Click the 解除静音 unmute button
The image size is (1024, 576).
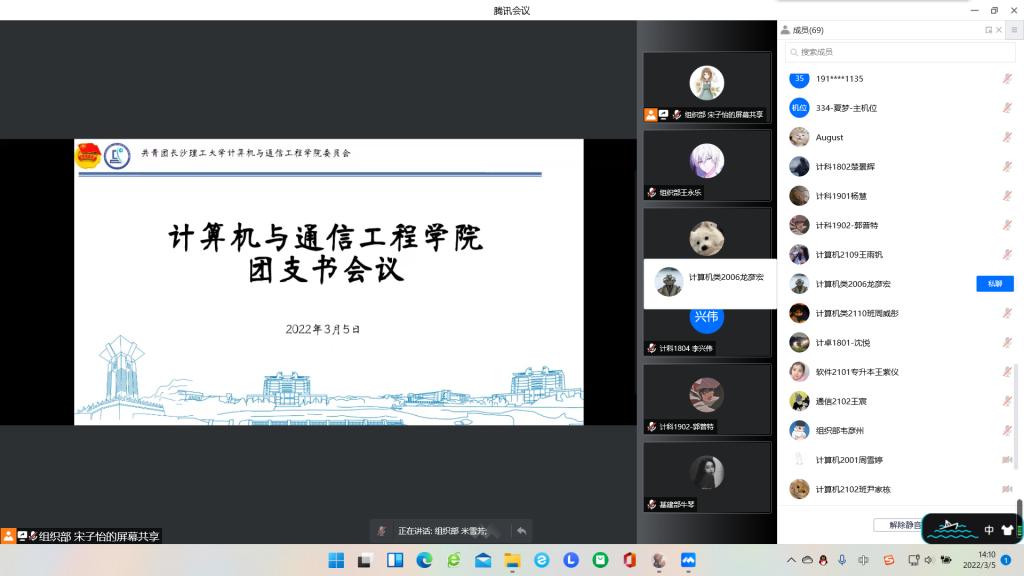click(x=897, y=525)
